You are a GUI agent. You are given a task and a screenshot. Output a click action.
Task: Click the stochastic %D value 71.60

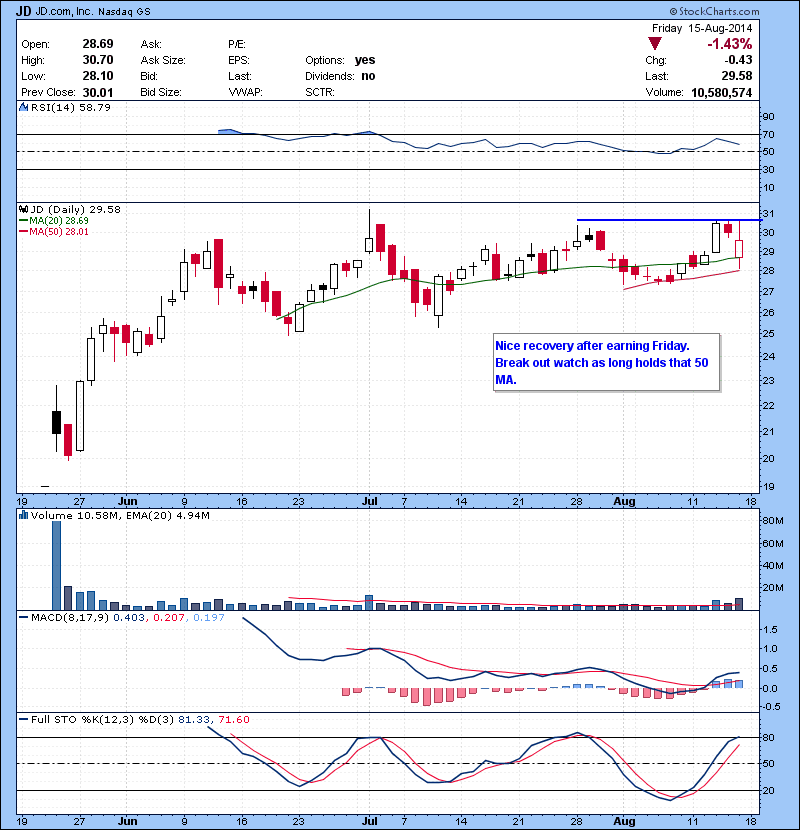coord(234,719)
